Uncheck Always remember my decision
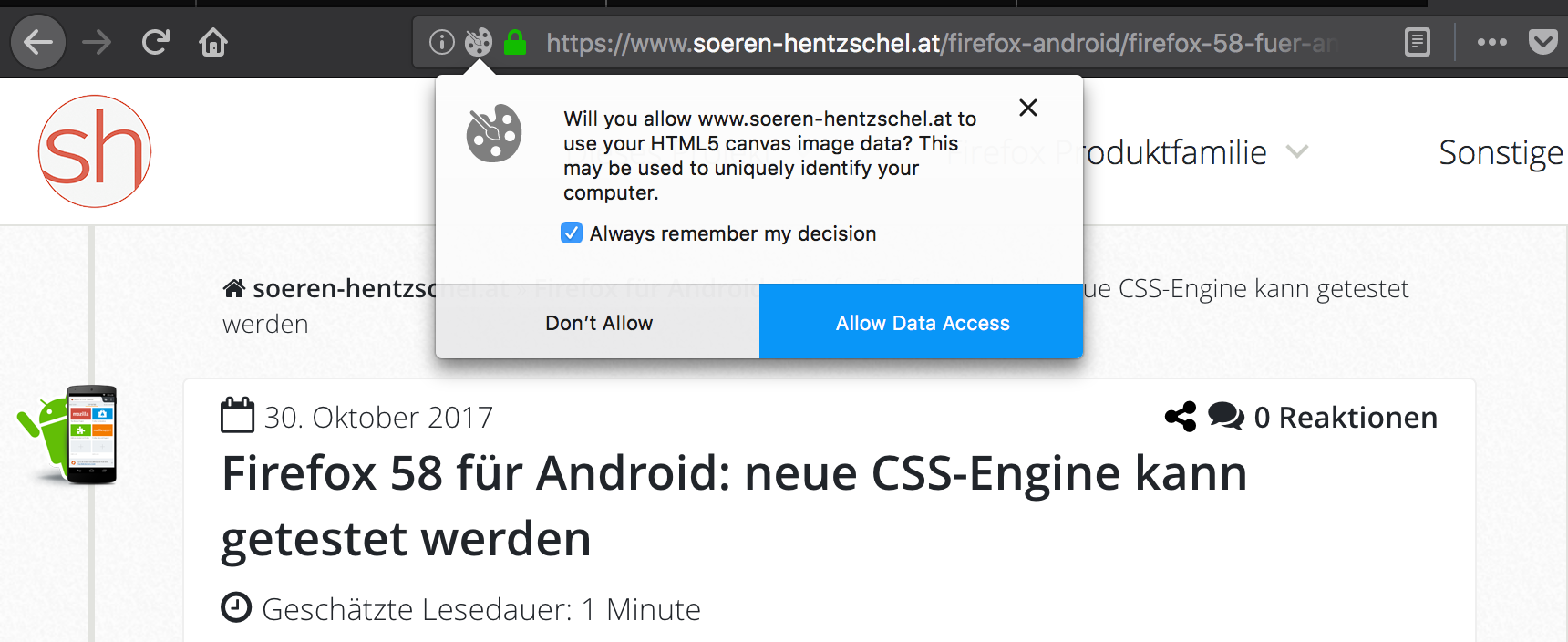The height and width of the screenshot is (642, 1568). 572,233
